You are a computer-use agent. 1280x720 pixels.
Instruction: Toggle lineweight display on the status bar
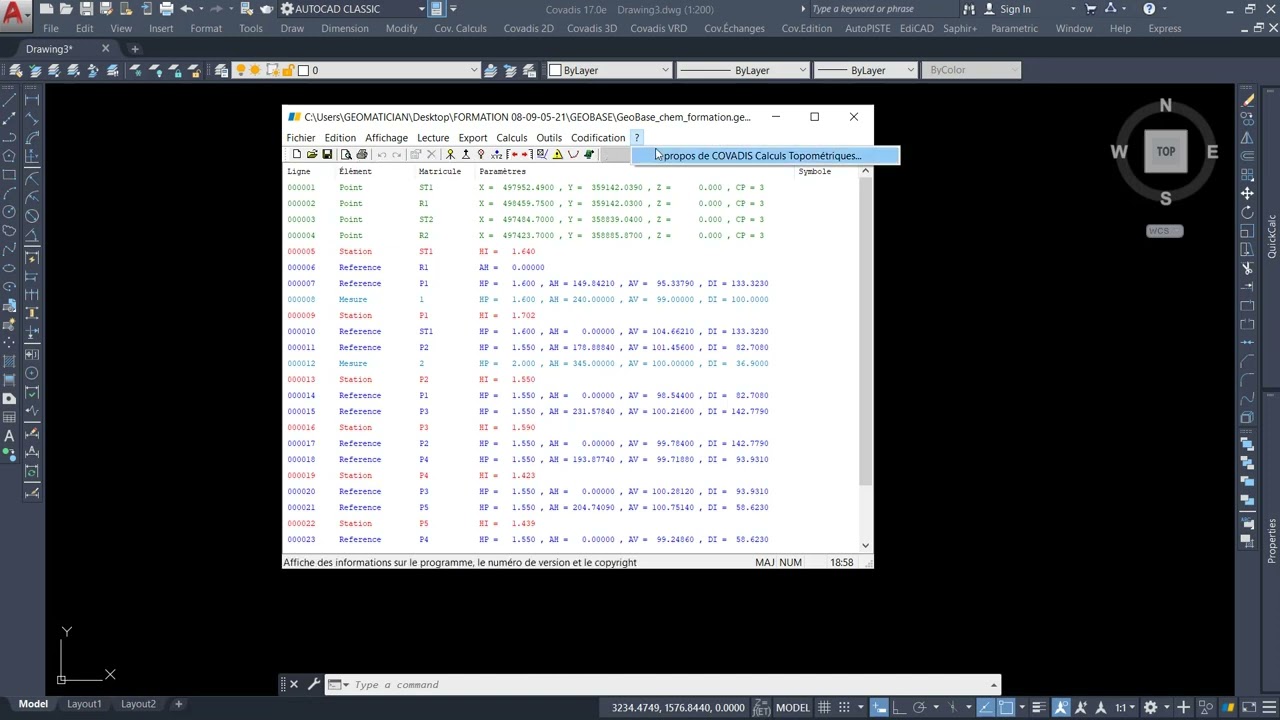click(x=1038, y=707)
